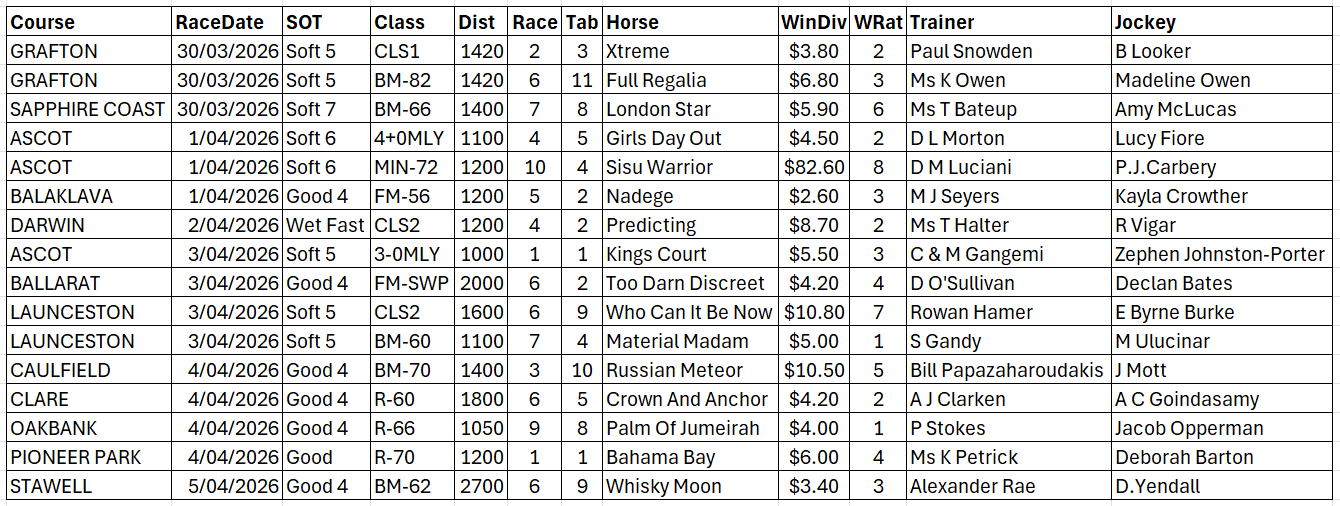Click the 5/04/2026 race date cell
1340x506 pixels.
[228, 486]
